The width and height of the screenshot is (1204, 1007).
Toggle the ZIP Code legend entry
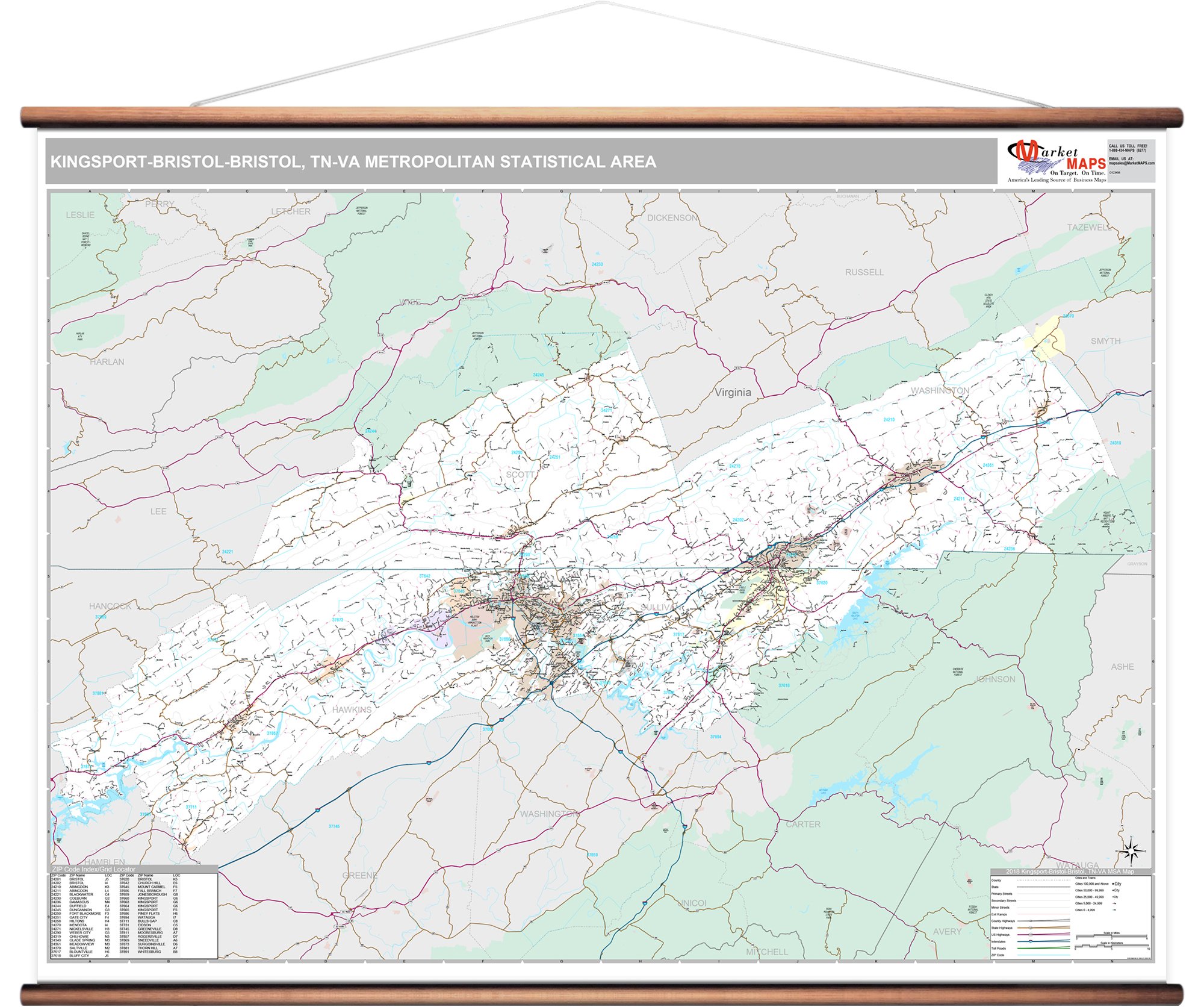pyautogui.click(x=1043, y=955)
